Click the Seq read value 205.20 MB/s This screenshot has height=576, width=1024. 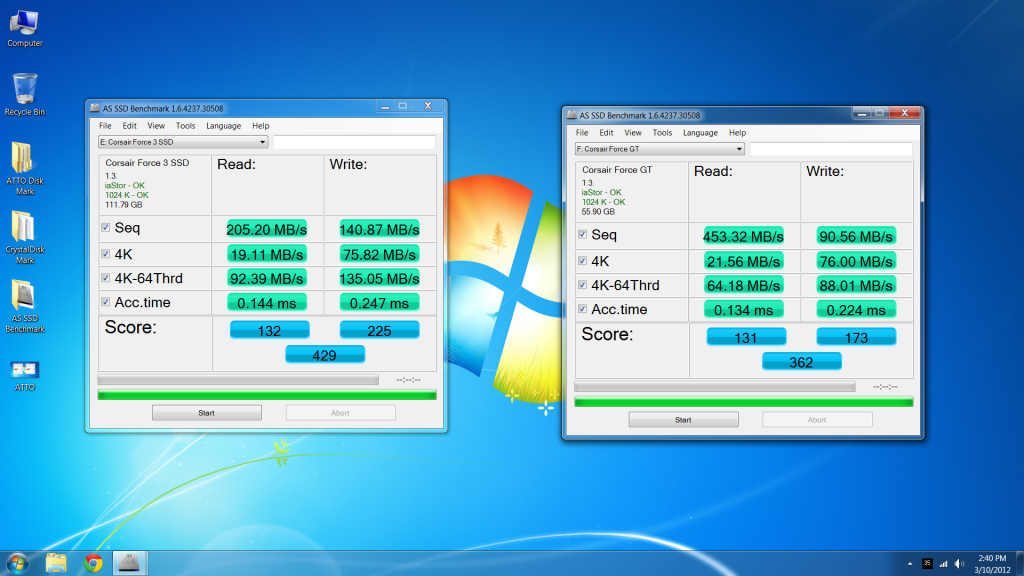(x=266, y=229)
